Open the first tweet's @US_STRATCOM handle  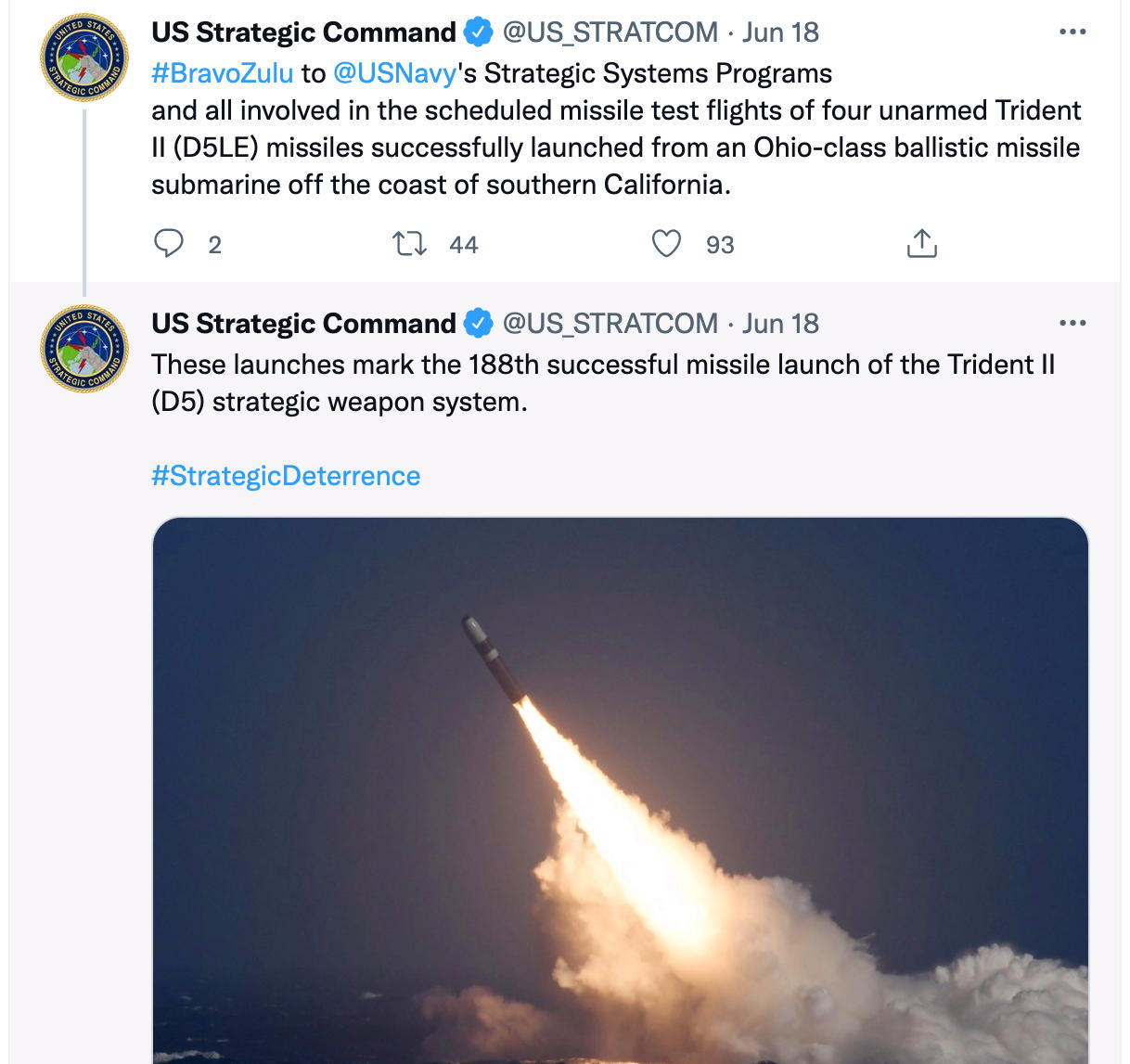click(610, 32)
